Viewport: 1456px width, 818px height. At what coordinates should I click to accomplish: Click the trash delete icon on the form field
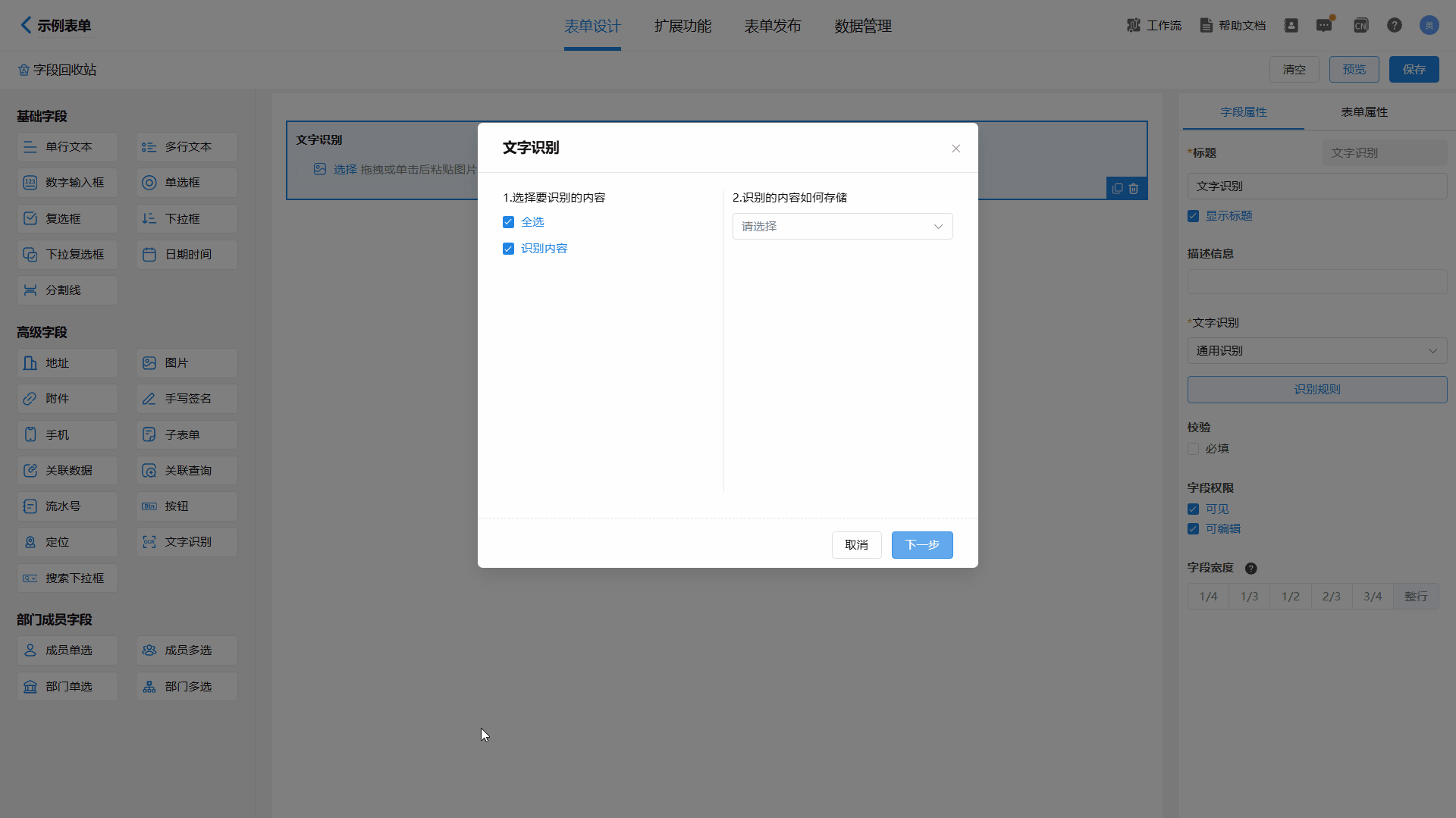[x=1134, y=189]
